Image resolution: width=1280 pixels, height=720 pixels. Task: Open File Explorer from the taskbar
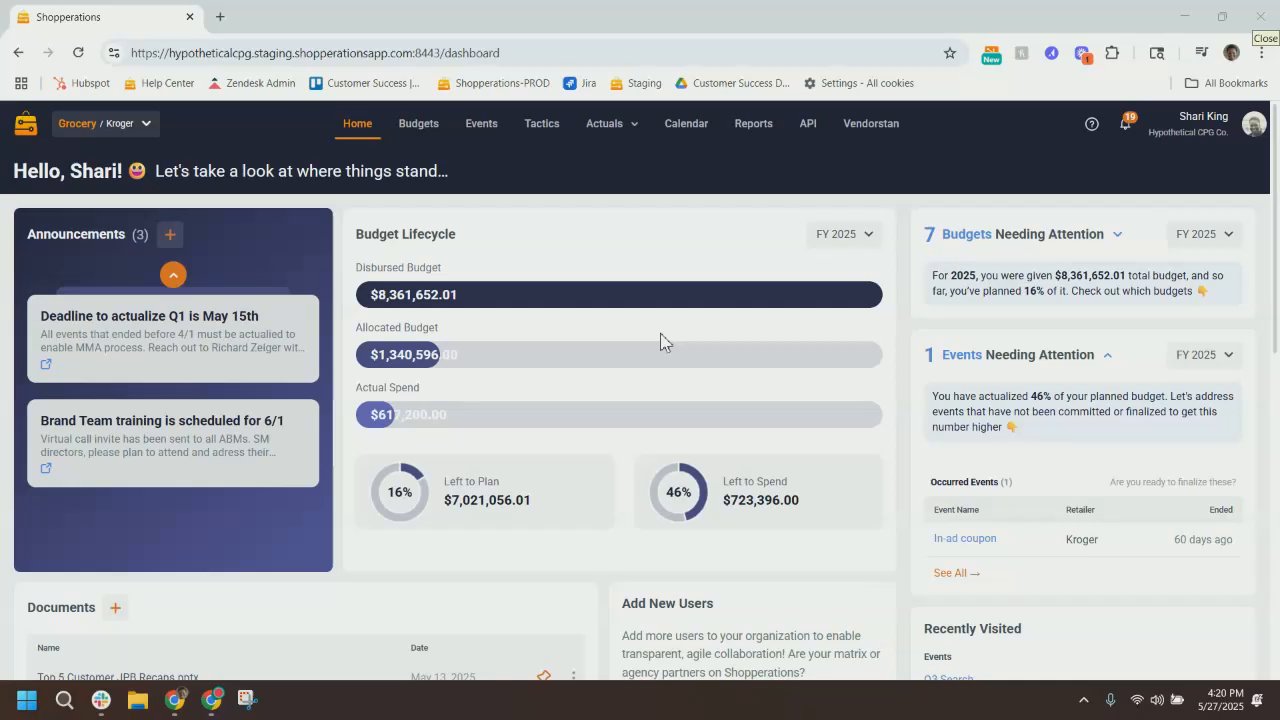(138, 700)
